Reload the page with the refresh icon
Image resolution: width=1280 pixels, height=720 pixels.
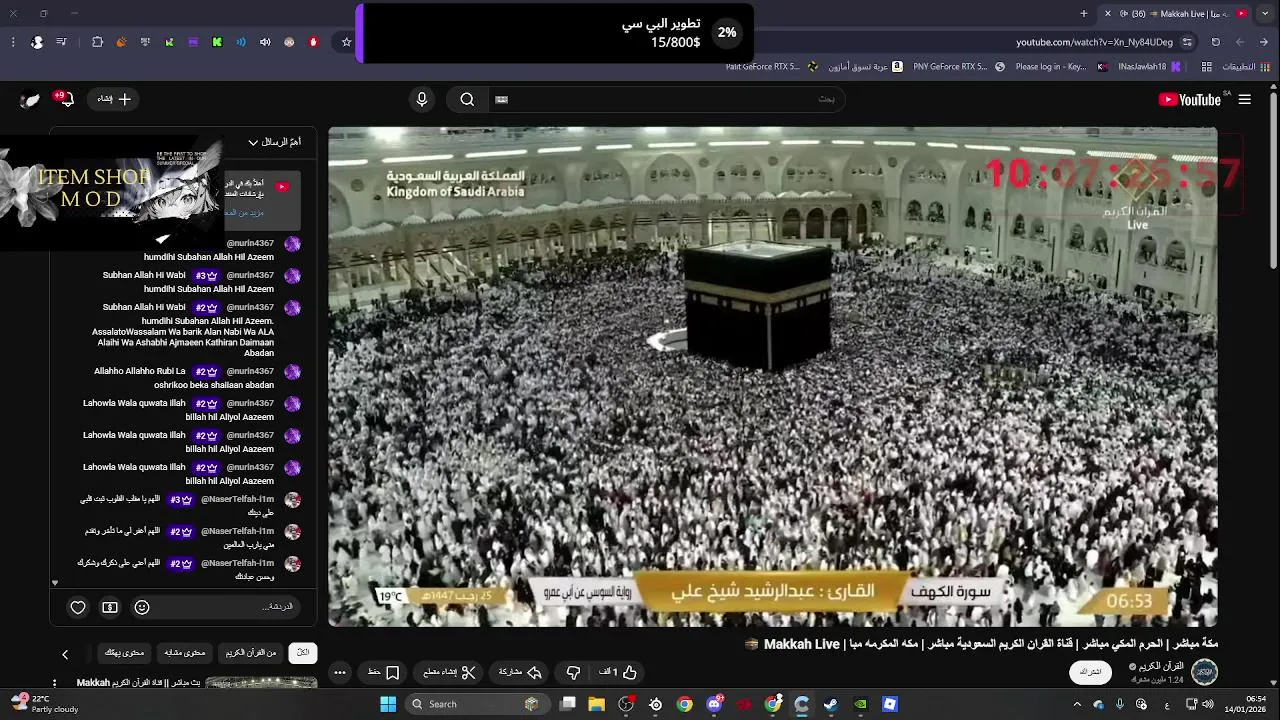click(1216, 42)
